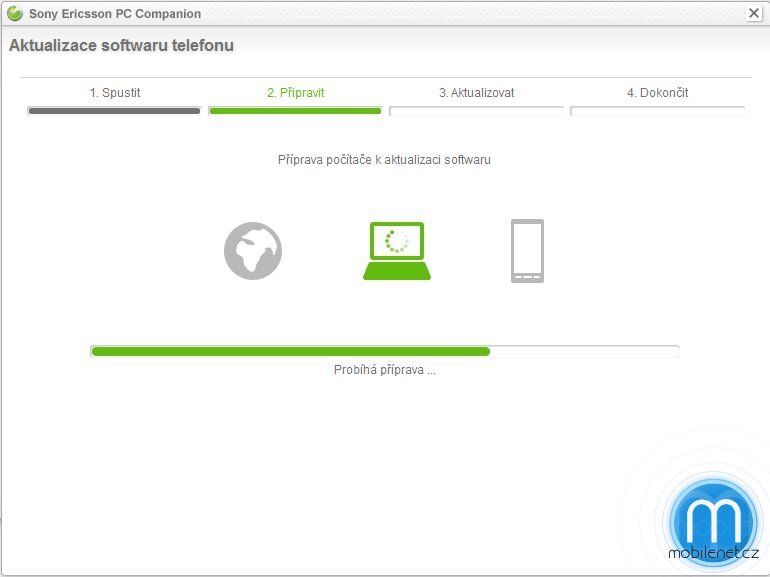Click the Sony Ericsson logo in title bar
Screen dimensions: 770x577
click(15, 13)
